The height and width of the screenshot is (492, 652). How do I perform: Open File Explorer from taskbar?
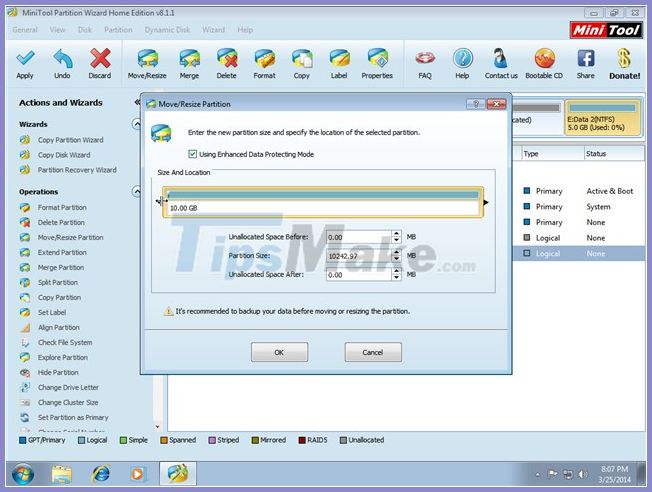(62, 474)
